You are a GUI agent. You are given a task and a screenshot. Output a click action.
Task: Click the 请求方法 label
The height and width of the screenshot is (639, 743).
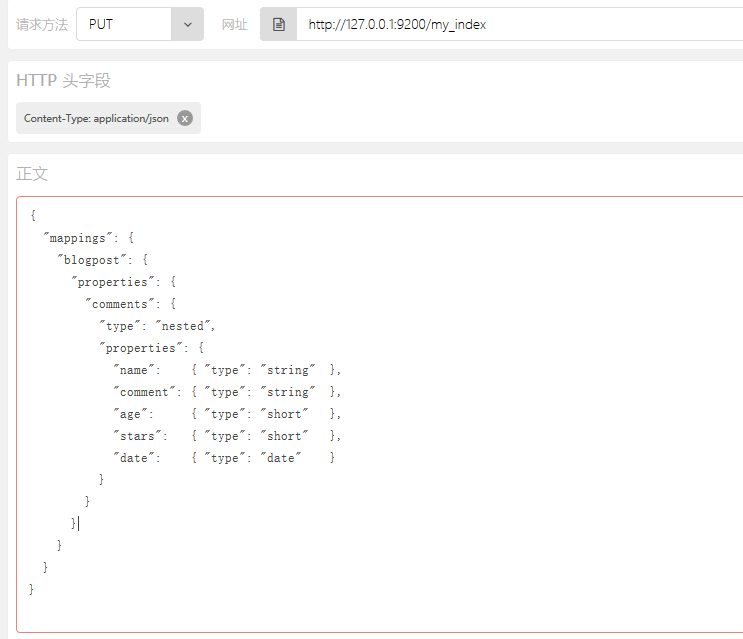point(42,25)
